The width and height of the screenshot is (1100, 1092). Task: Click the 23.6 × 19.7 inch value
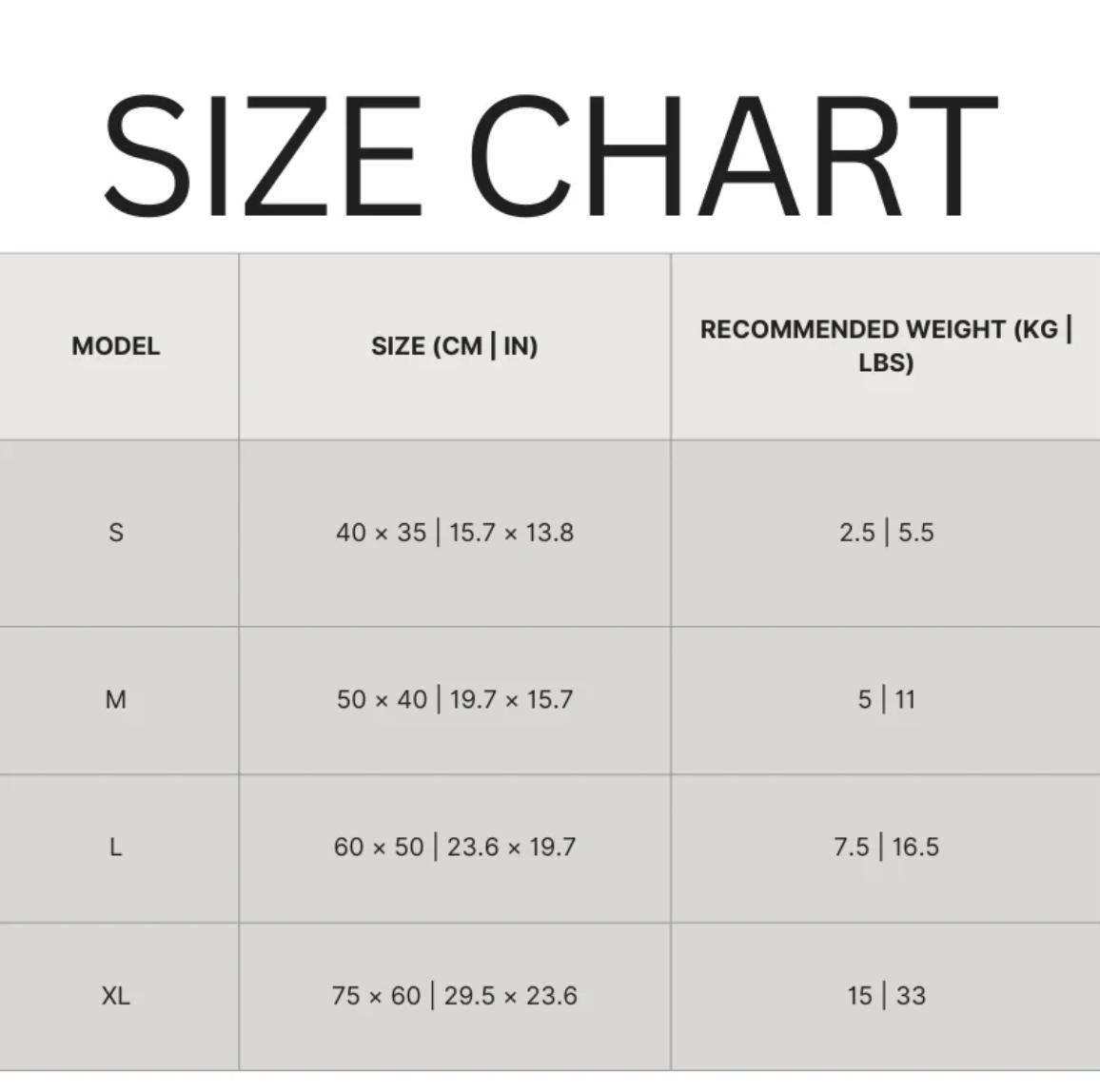512,848
